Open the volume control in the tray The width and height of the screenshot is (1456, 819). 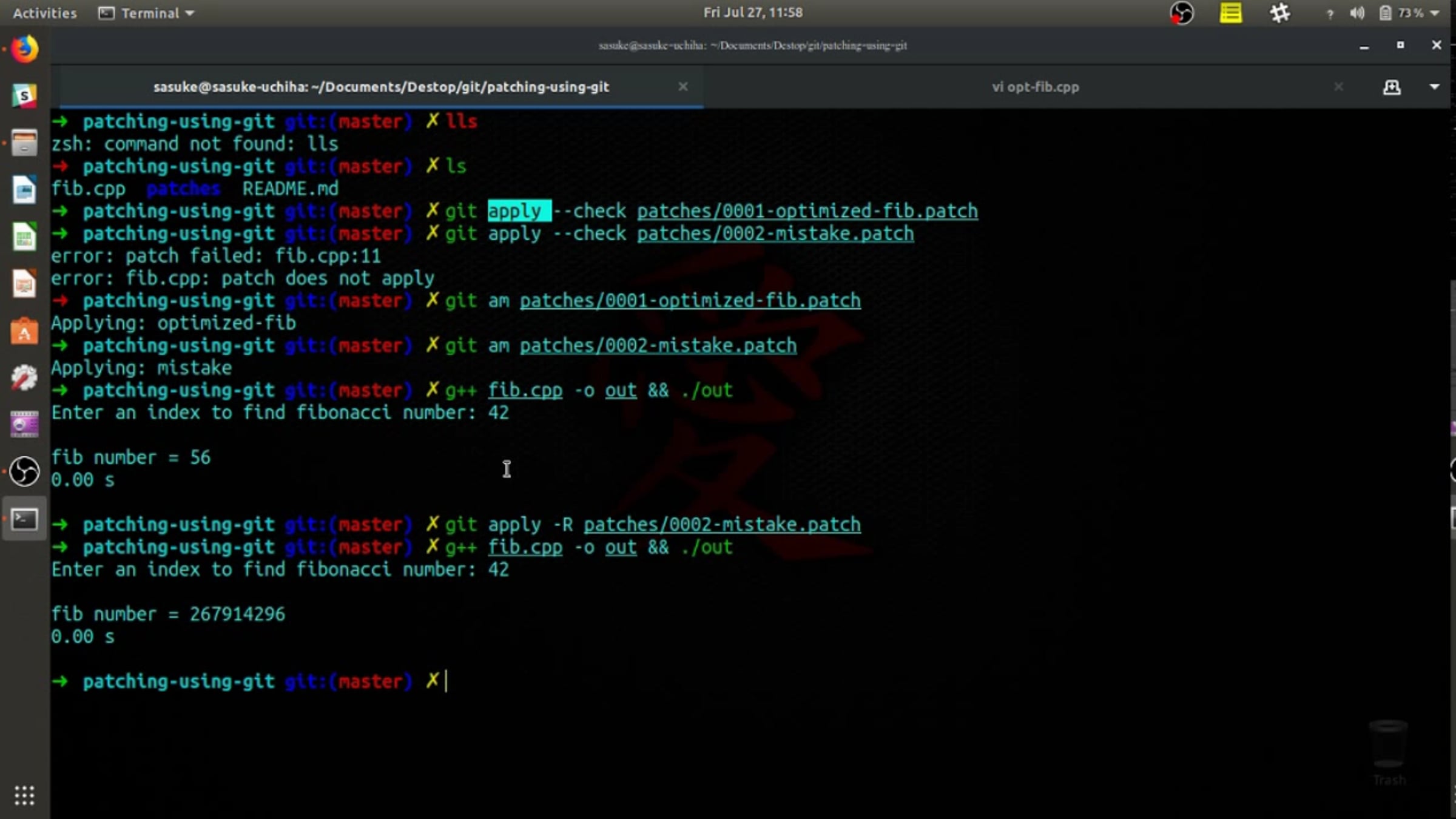1357,13
